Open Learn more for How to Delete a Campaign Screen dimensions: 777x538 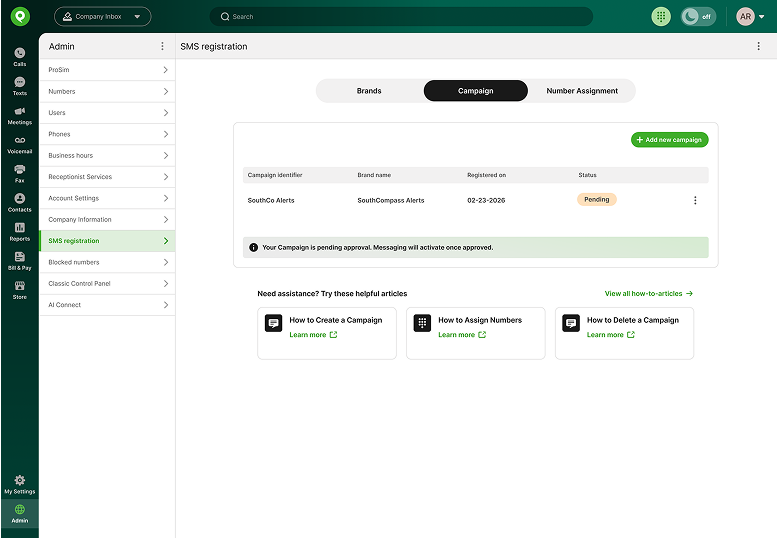(x=610, y=335)
